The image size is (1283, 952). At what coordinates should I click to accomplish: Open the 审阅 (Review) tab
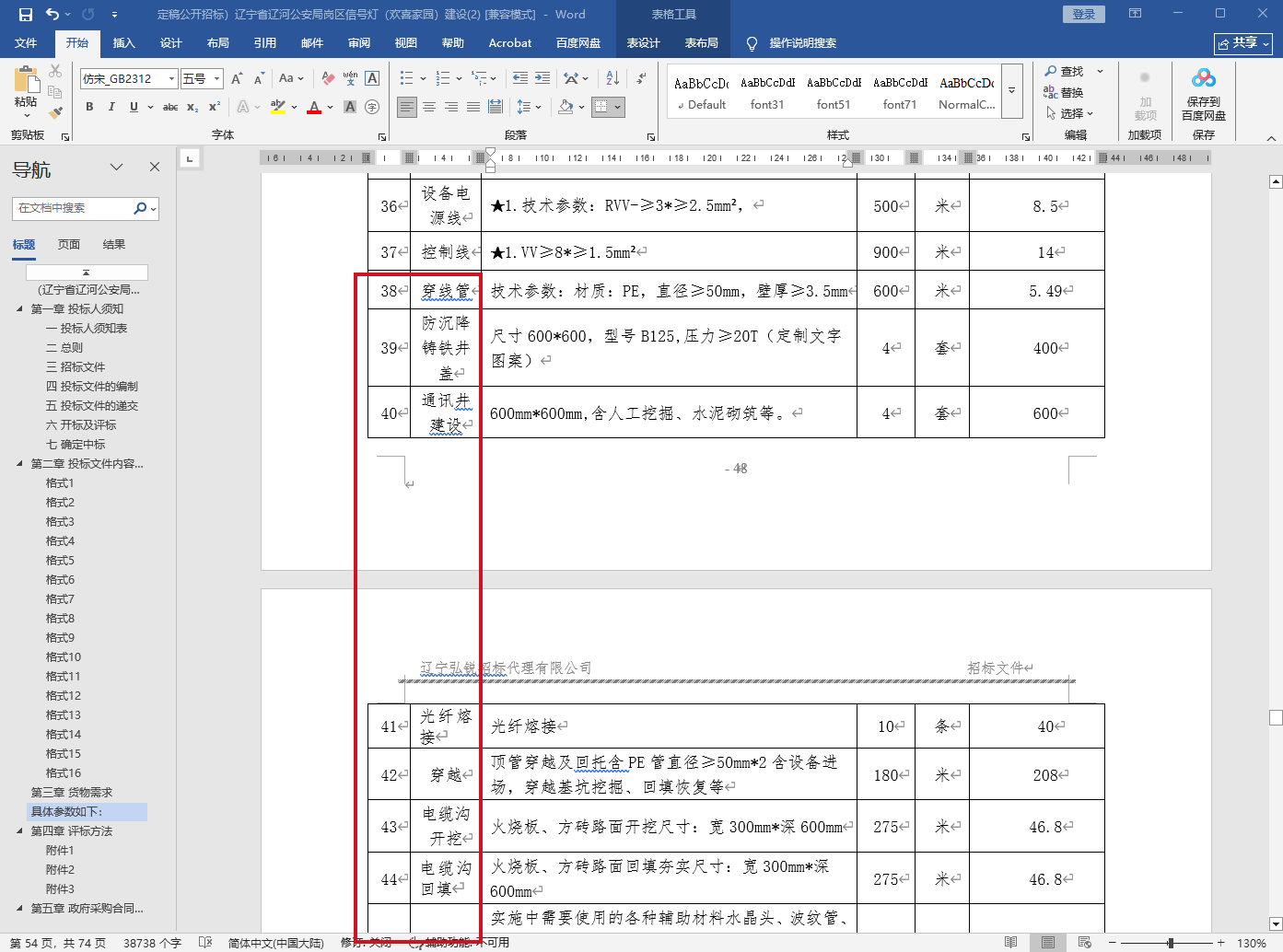[359, 43]
